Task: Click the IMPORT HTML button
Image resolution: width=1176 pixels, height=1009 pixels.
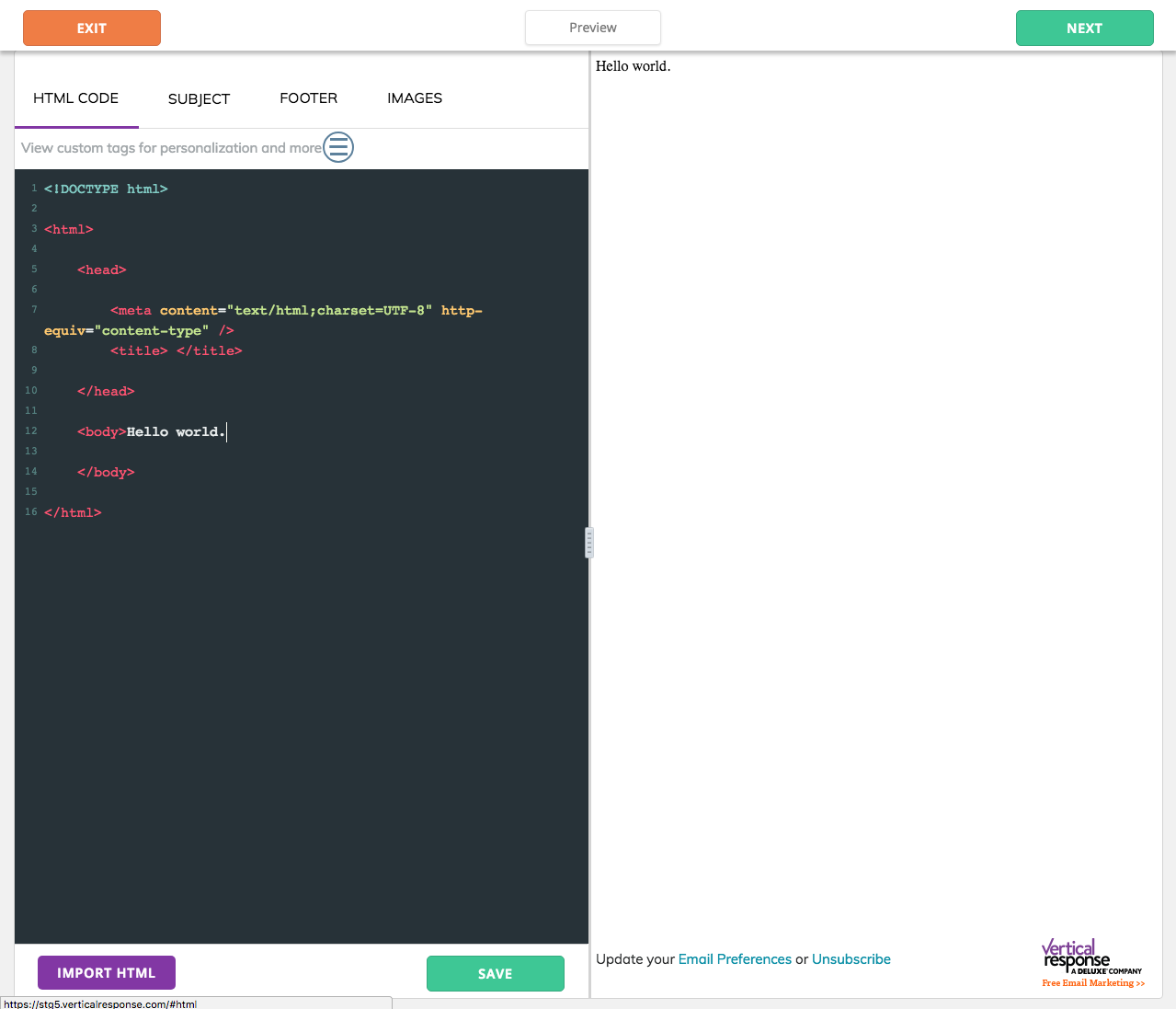Action: coord(107,973)
